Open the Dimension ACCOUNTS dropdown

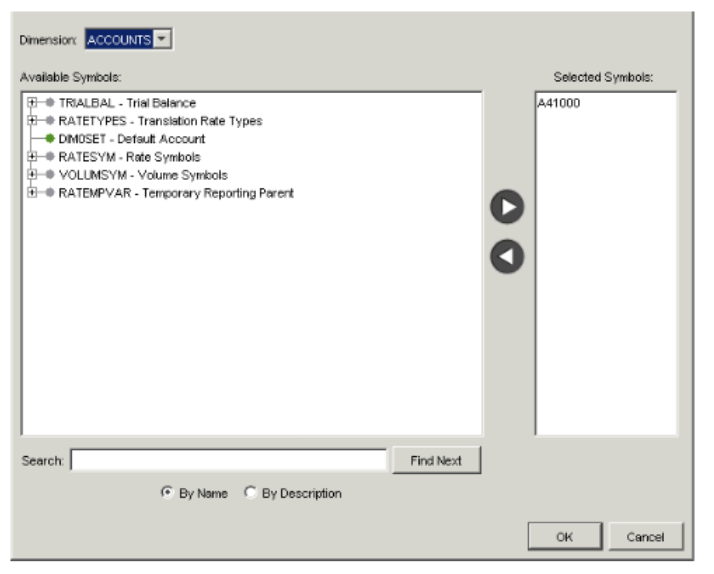coord(164,39)
